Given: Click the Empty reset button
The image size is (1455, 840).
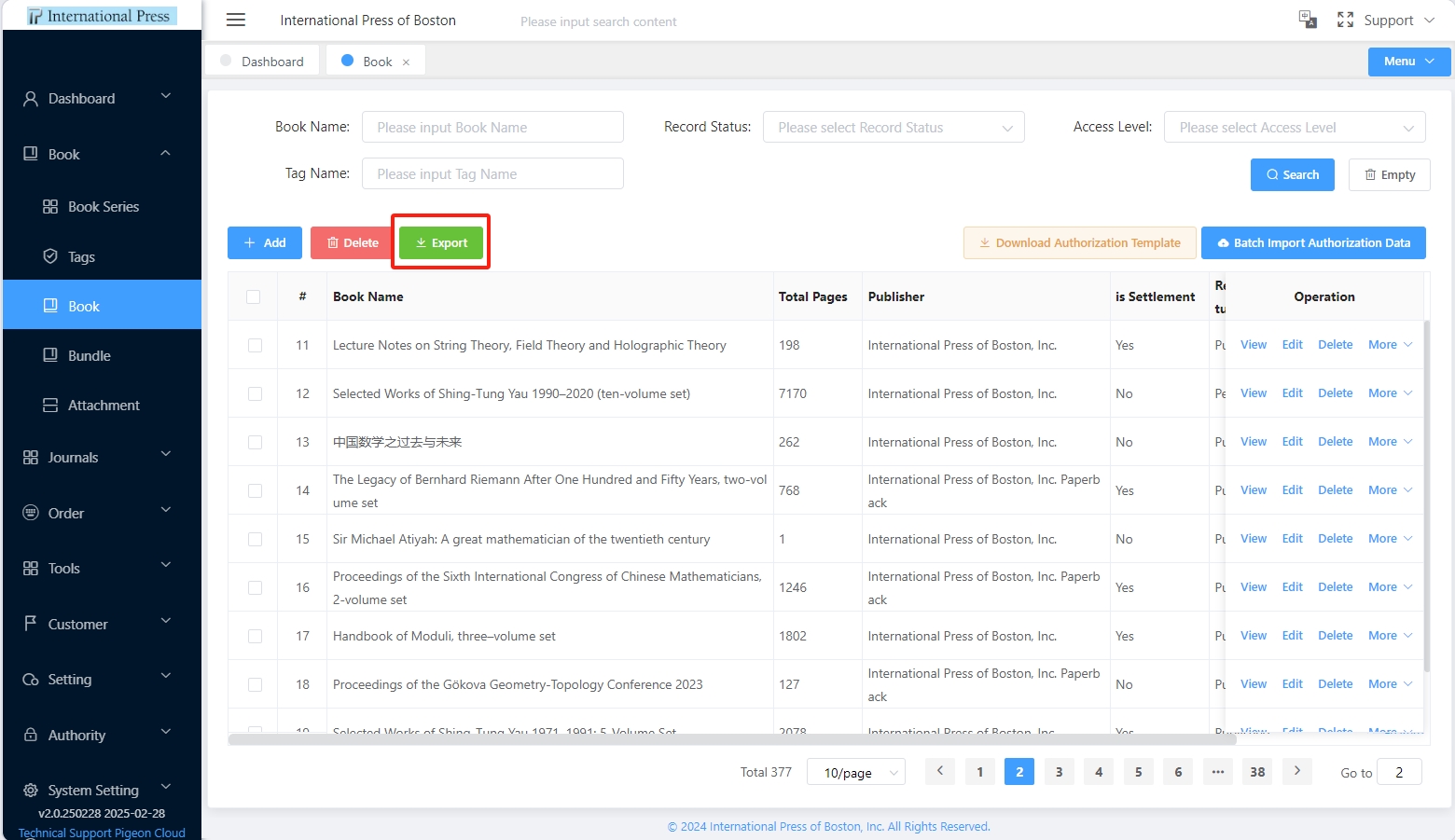Looking at the screenshot, I should (1390, 174).
